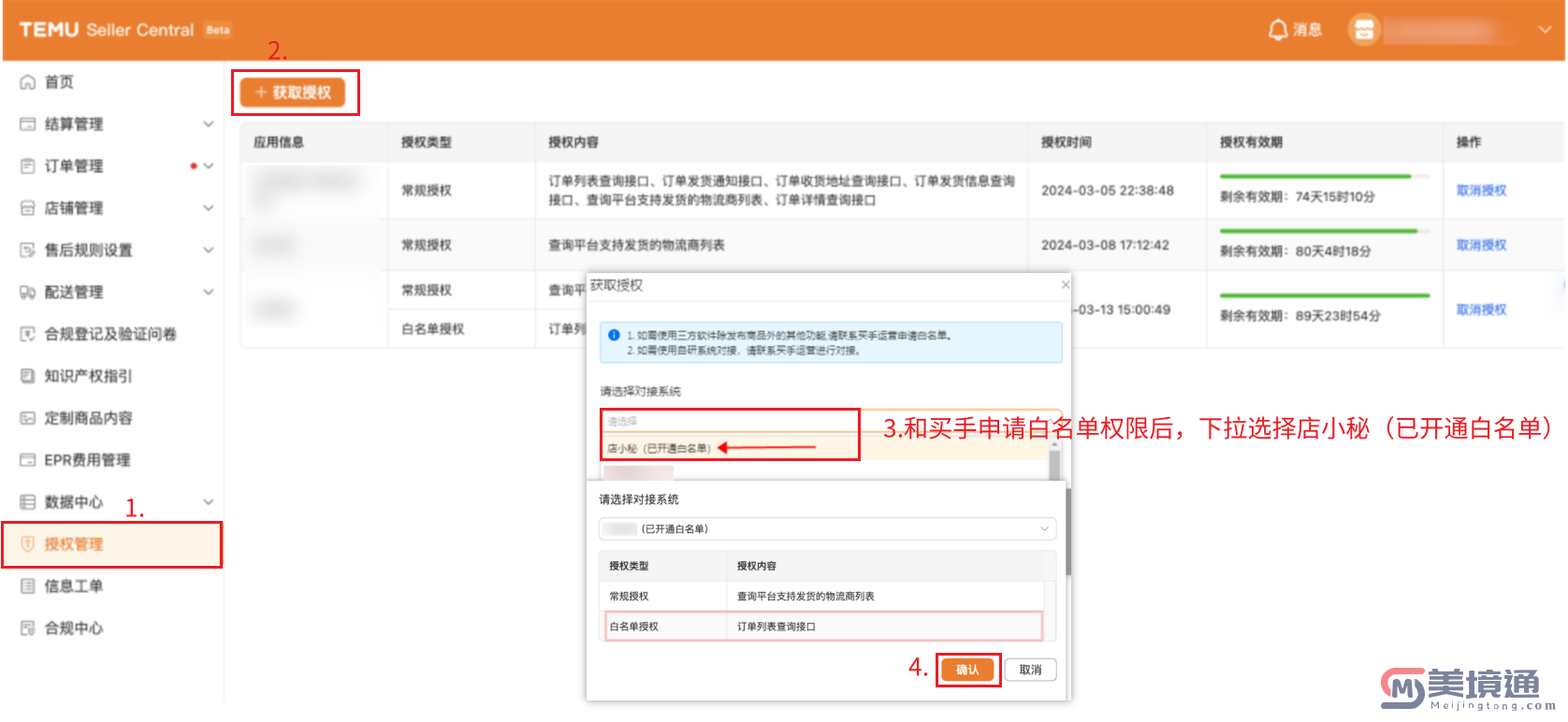The height and width of the screenshot is (722, 1568).
Task: Click the 消息 label in header
Action: (x=1308, y=30)
